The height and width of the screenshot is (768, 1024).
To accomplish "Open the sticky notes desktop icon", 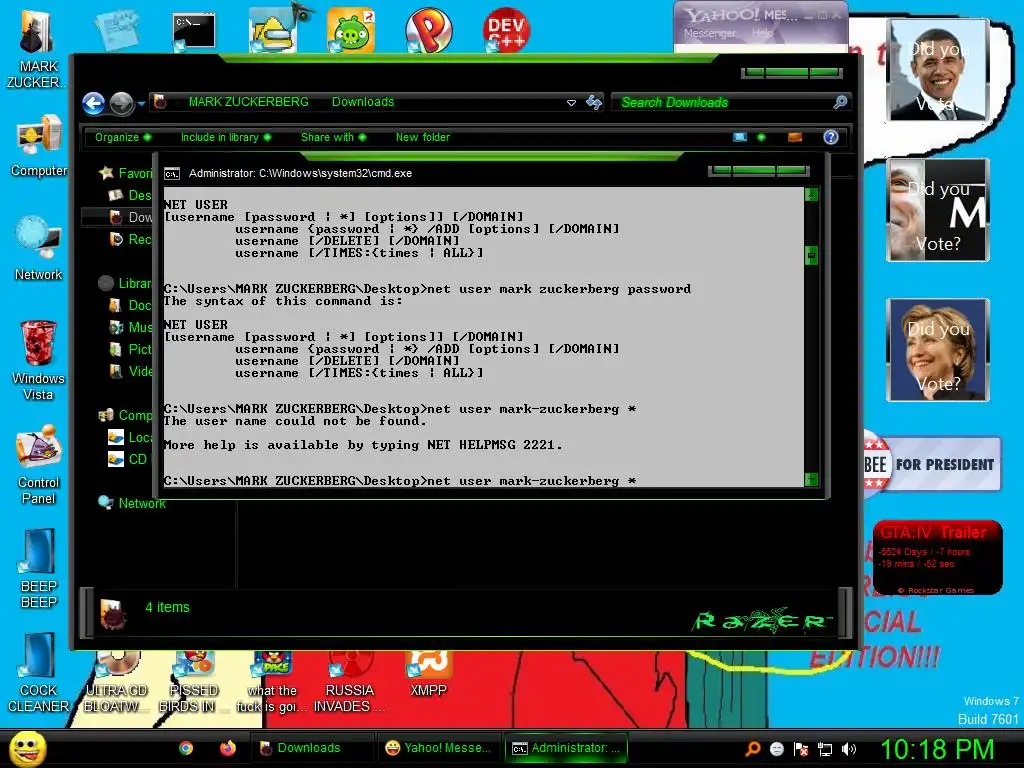I will (x=116, y=30).
